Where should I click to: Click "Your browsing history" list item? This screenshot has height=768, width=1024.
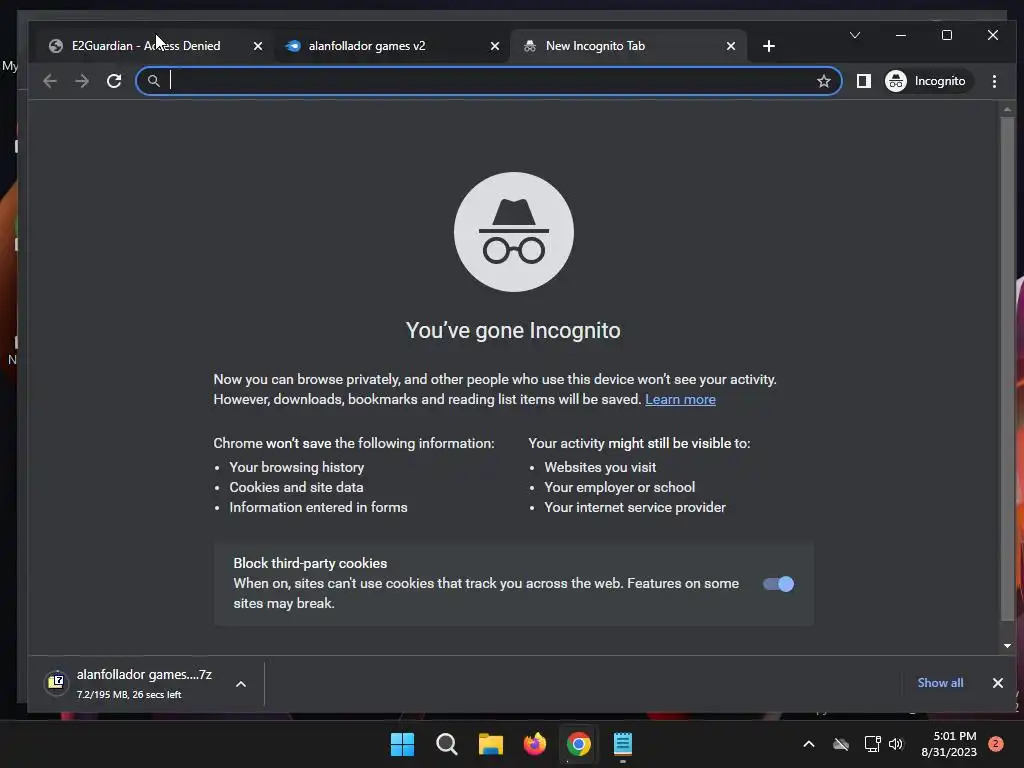(x=296, y=467)
